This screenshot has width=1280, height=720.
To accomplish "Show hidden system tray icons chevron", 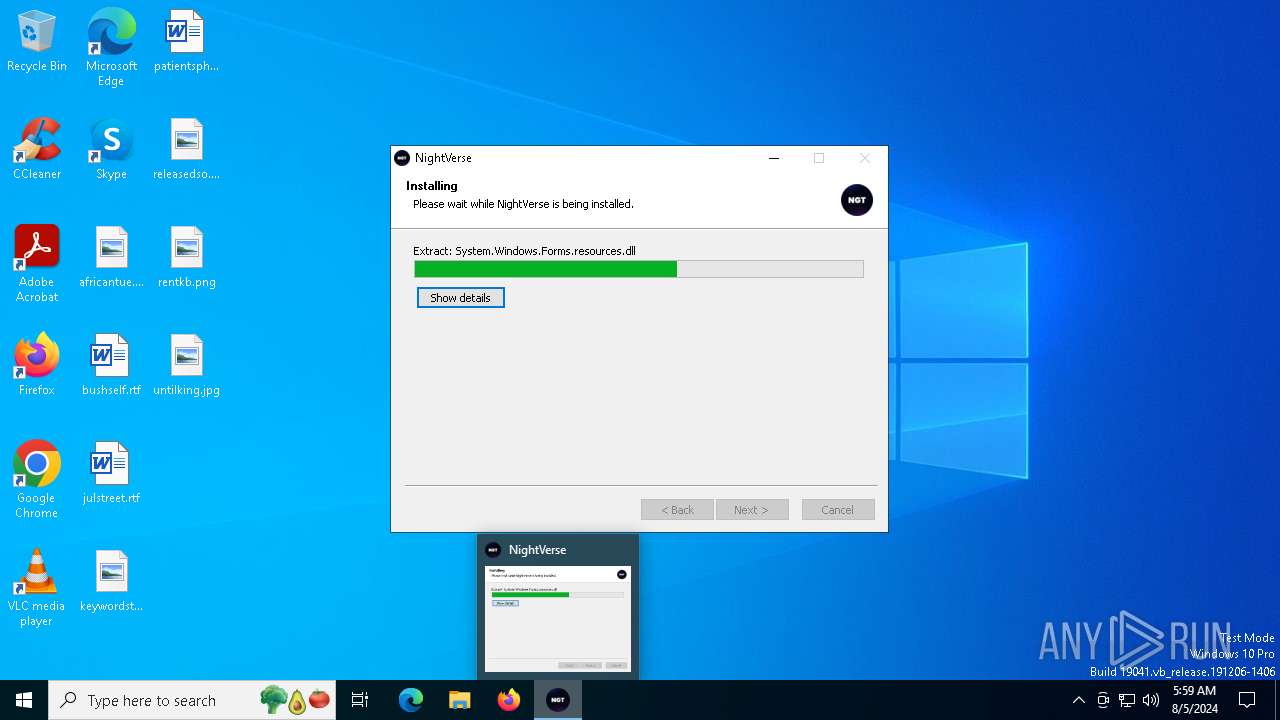I will (1078, 700).
